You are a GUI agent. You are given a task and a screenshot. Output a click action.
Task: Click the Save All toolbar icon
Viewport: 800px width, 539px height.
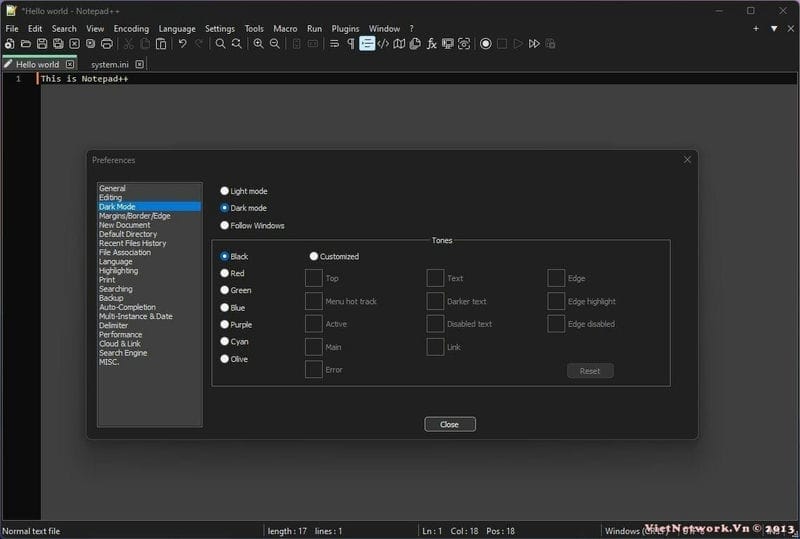coord(58,44)
